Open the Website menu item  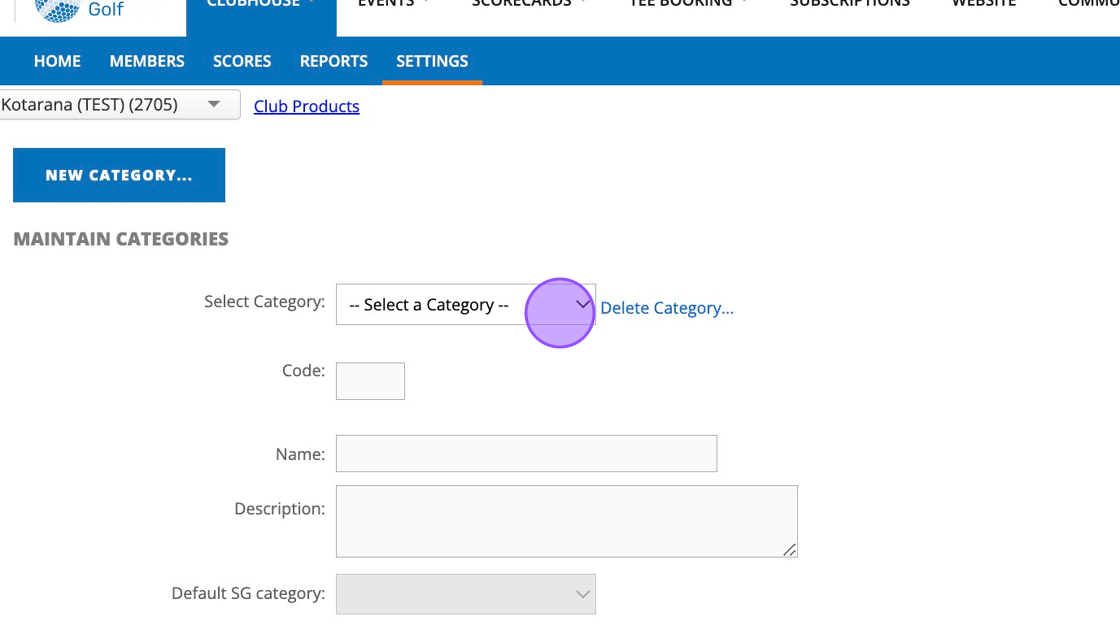983,4
